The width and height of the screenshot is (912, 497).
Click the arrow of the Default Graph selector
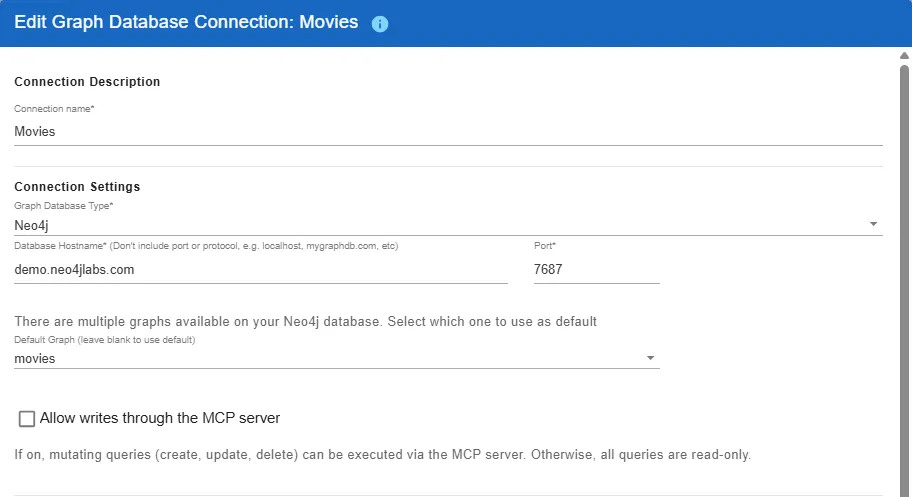[650, 358]
